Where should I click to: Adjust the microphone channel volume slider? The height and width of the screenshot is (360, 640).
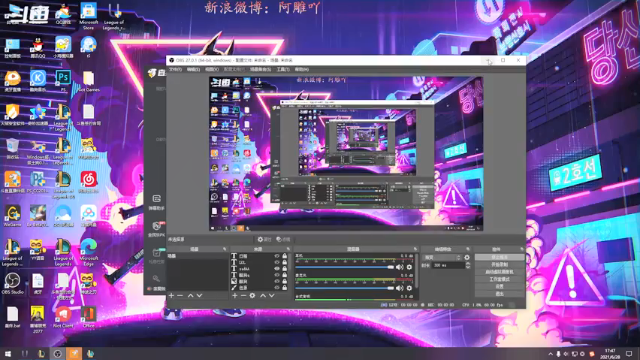point(344,288)
